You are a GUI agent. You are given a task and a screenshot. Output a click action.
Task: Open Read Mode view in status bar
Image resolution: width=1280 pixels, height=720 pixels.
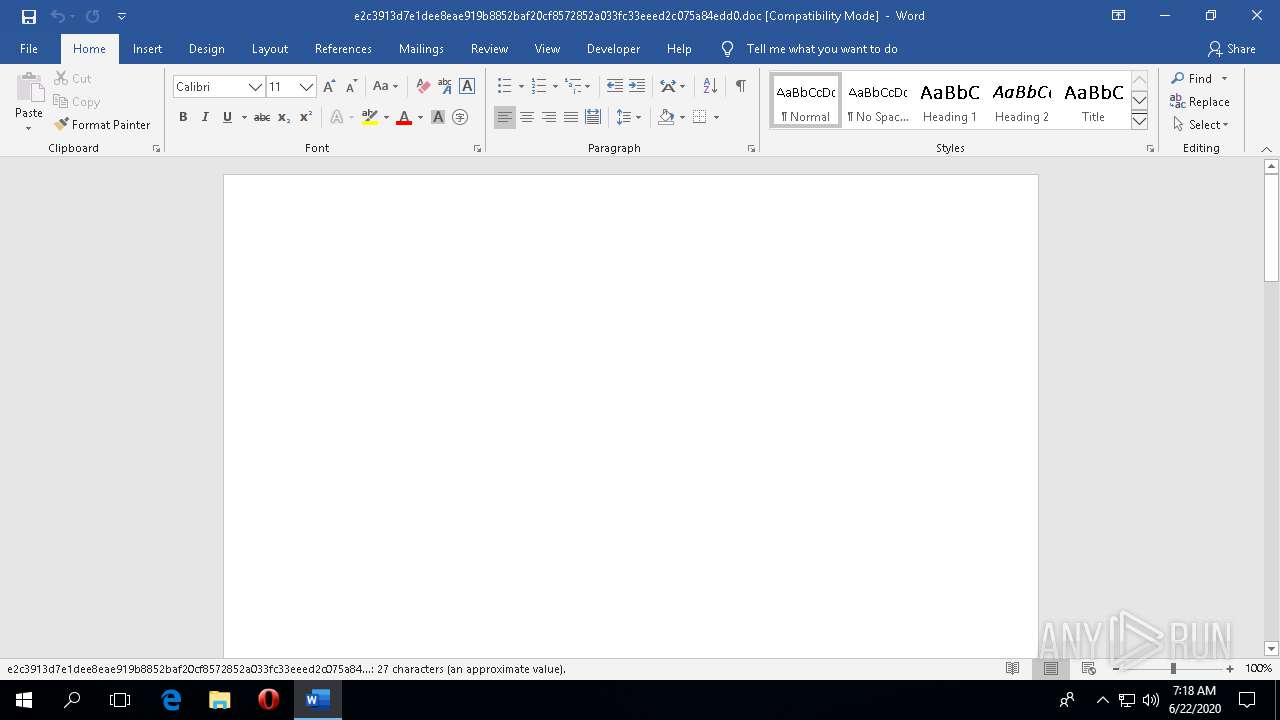[x=1012, y=668]
